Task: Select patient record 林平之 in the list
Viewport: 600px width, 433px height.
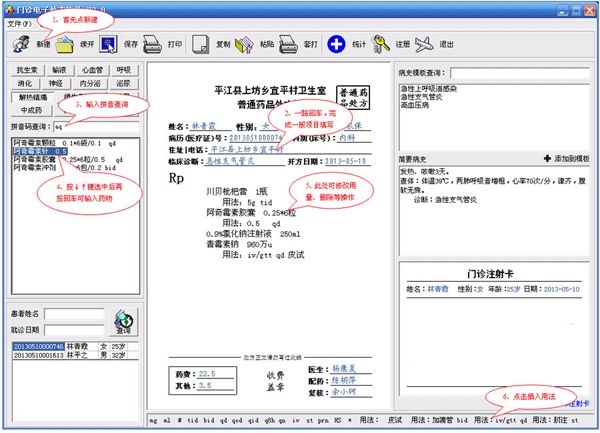Action: (75, 355)
